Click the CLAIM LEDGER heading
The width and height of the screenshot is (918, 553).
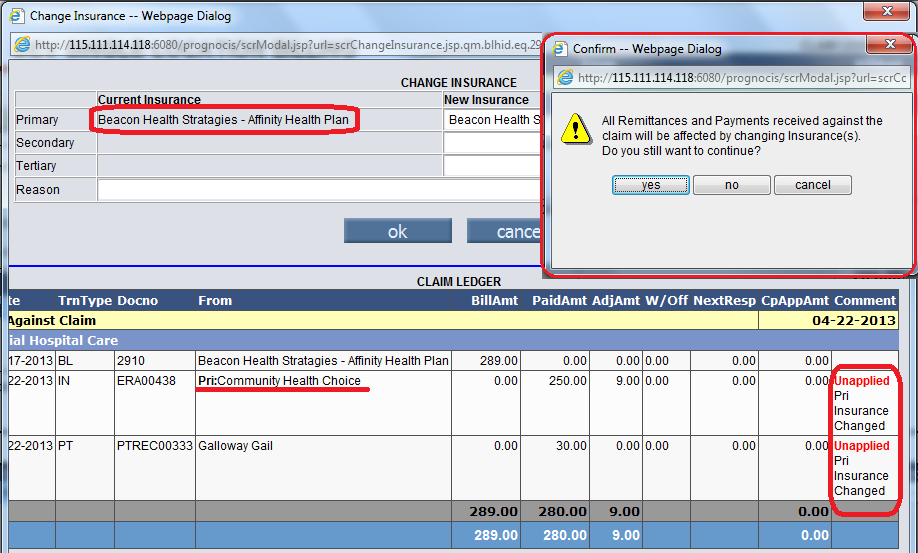(459, 282)
